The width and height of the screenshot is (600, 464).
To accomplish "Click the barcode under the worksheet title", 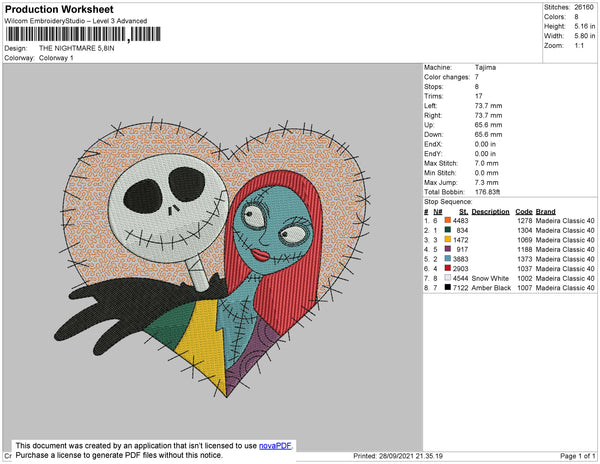I will 83,34.
